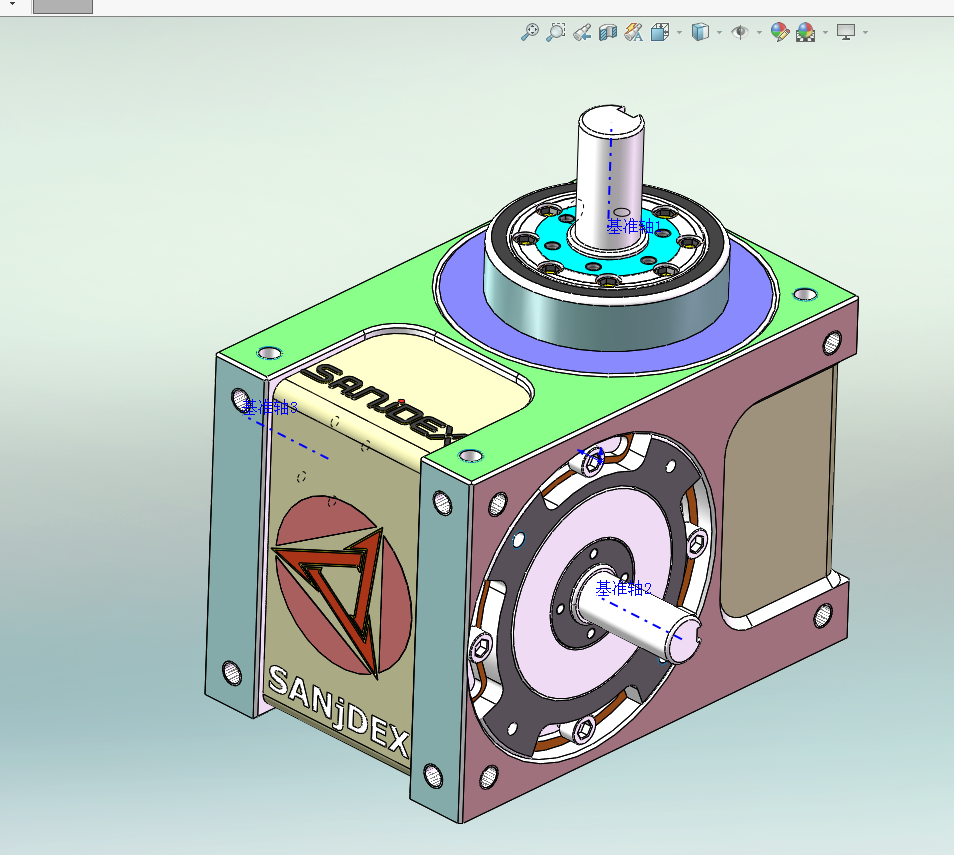This screenshot has width=954, height=855.
Task: Click the View Settings monitor icon
Action: click(x=846, y=32)
